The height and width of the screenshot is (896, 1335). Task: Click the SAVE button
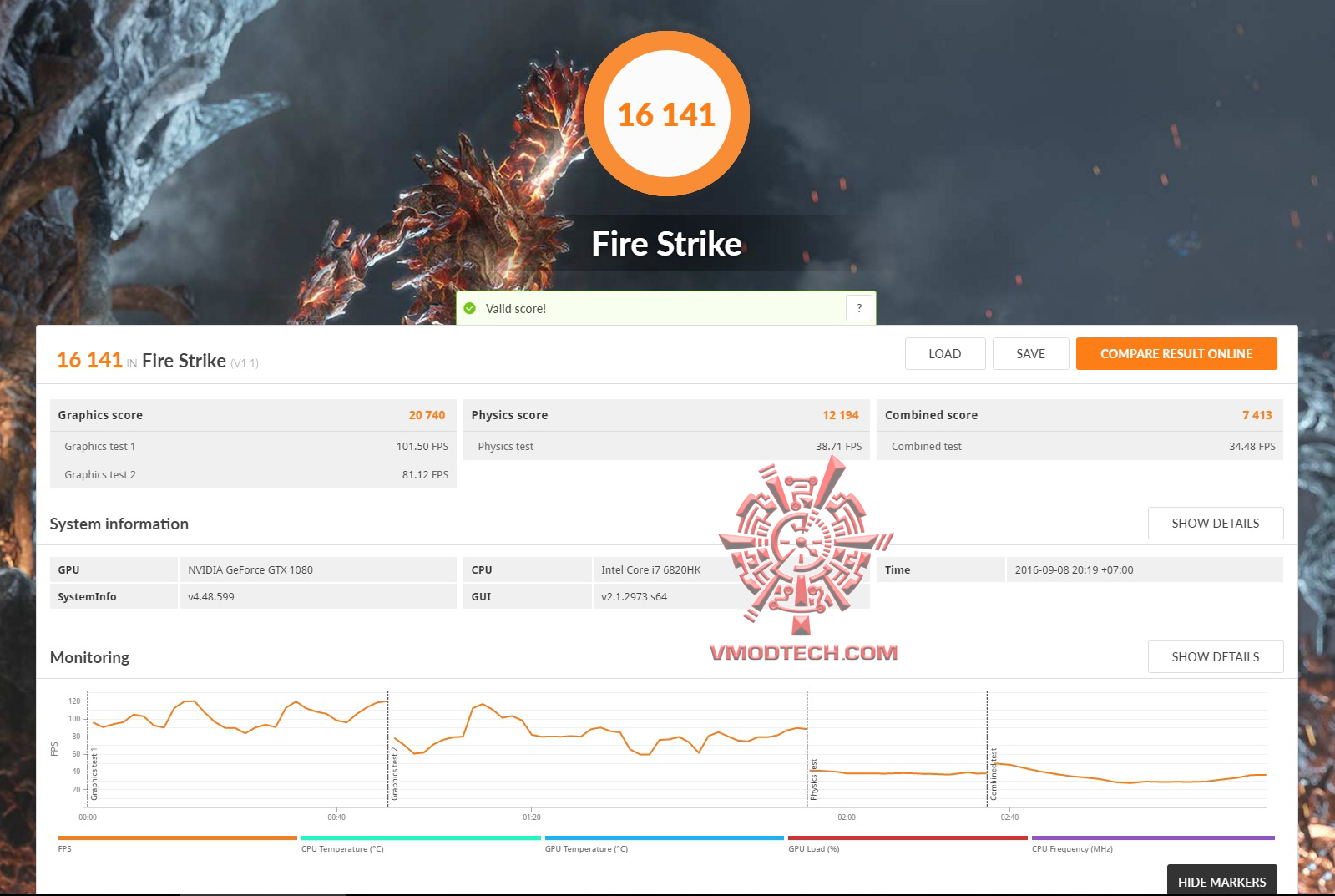[1031, 353]
